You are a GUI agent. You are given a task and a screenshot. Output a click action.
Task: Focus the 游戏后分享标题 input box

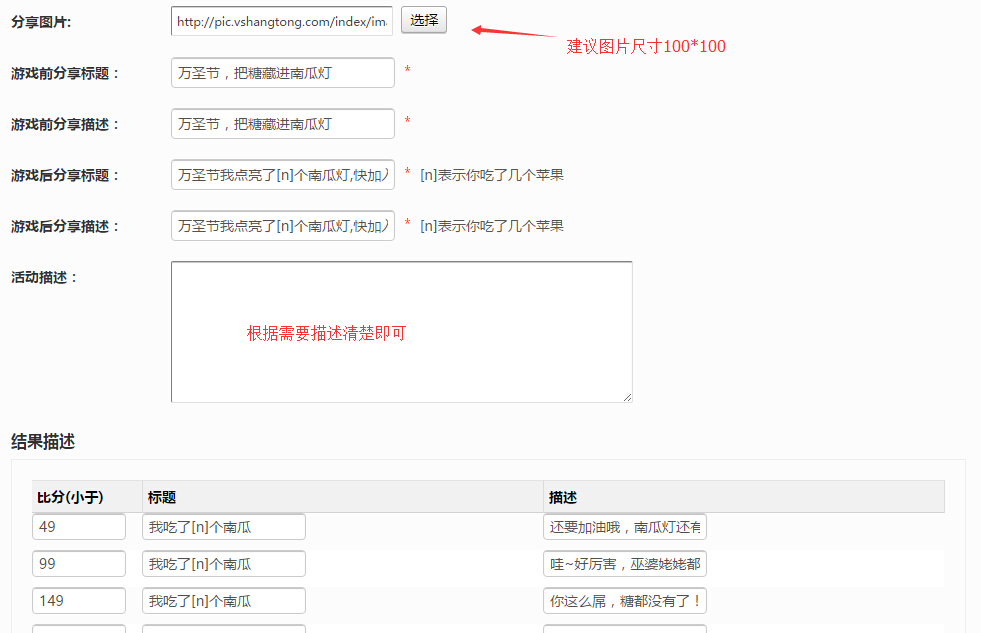point(282,175)
